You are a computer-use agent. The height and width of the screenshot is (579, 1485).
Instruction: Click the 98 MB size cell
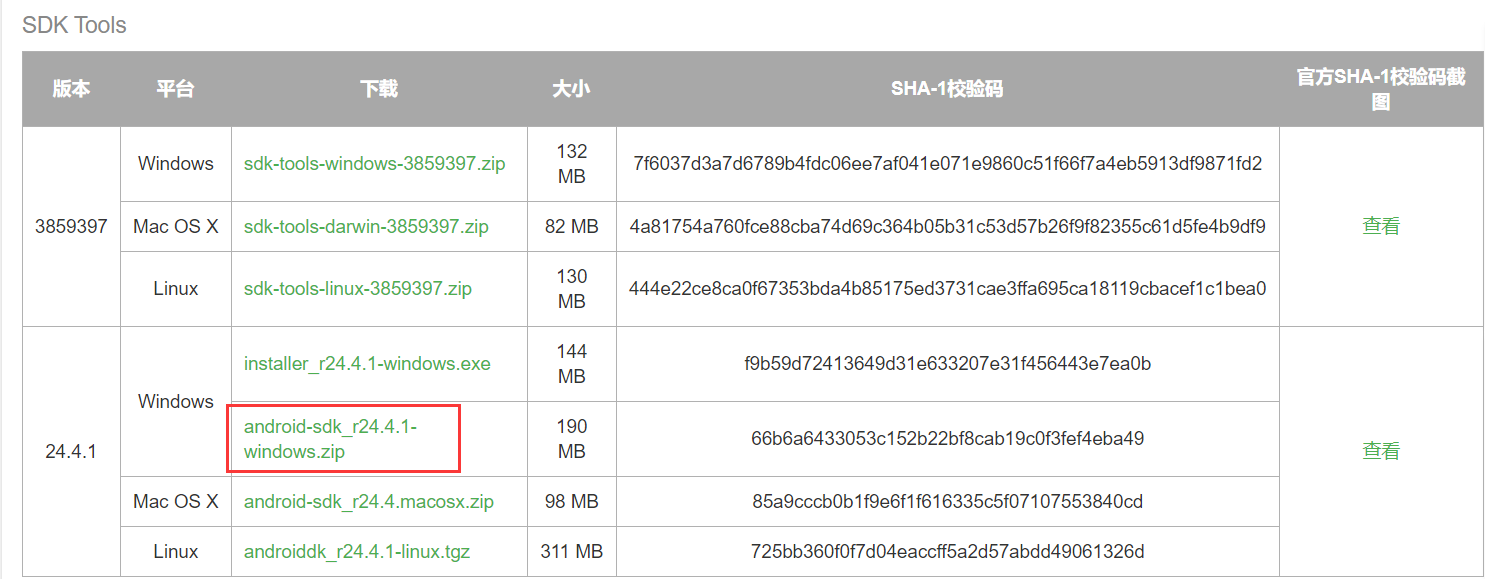pyautogui.click(x=571, y=502)
